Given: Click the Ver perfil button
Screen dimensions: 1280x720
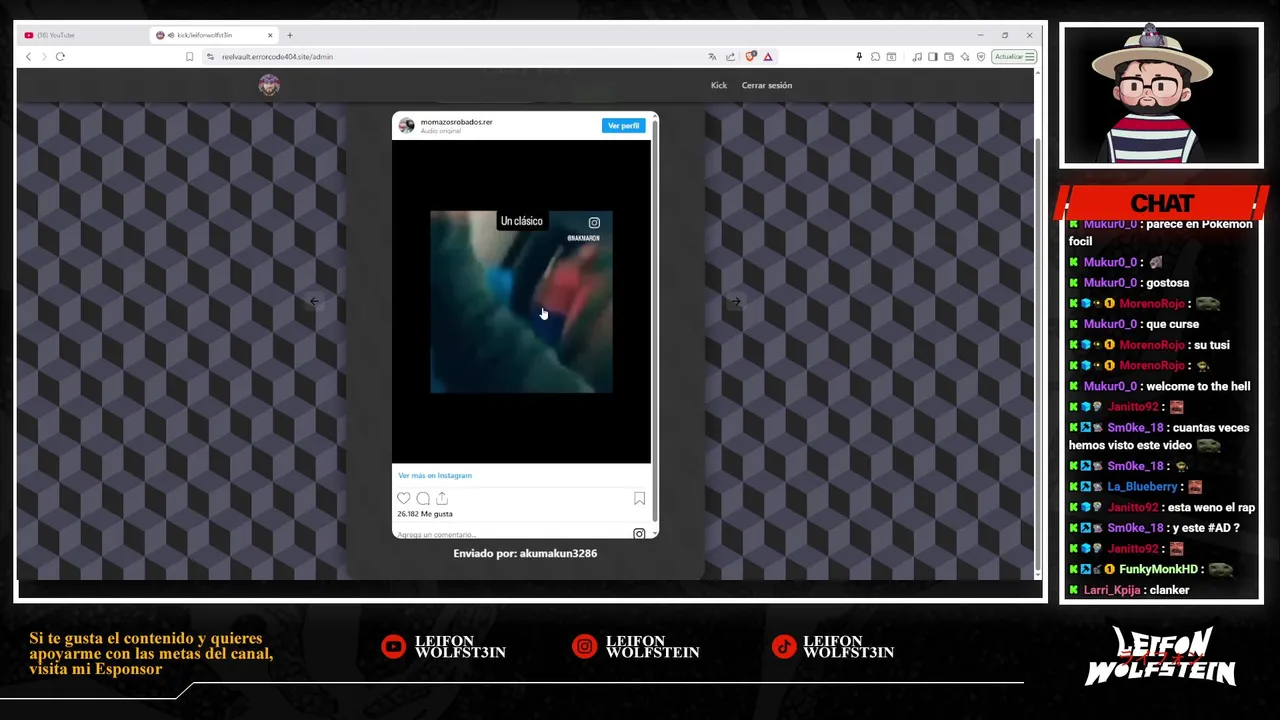Looking at the screenshot, I should 623,126.
